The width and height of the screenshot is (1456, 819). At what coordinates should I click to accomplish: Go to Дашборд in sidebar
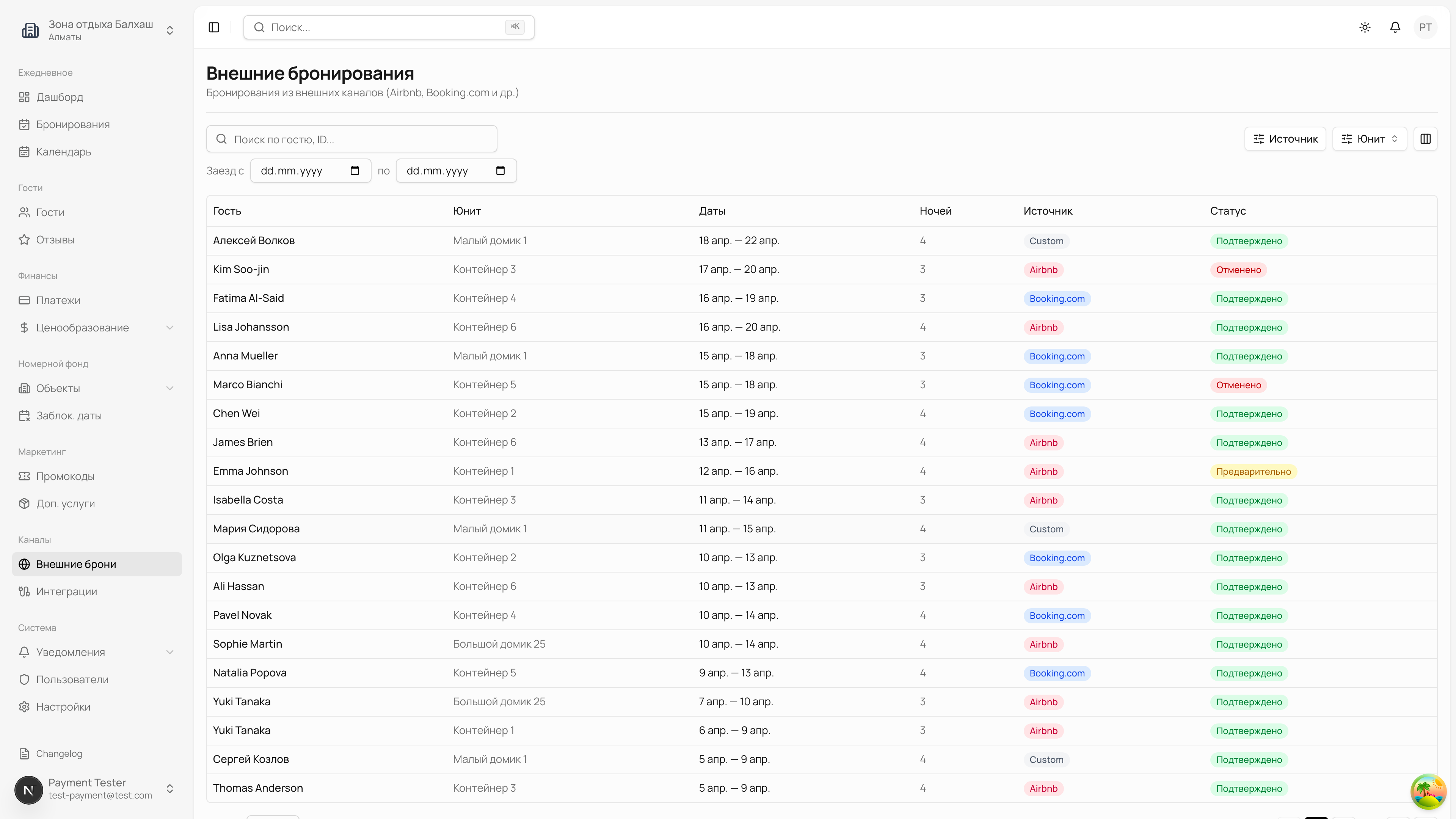coord(60,97)
